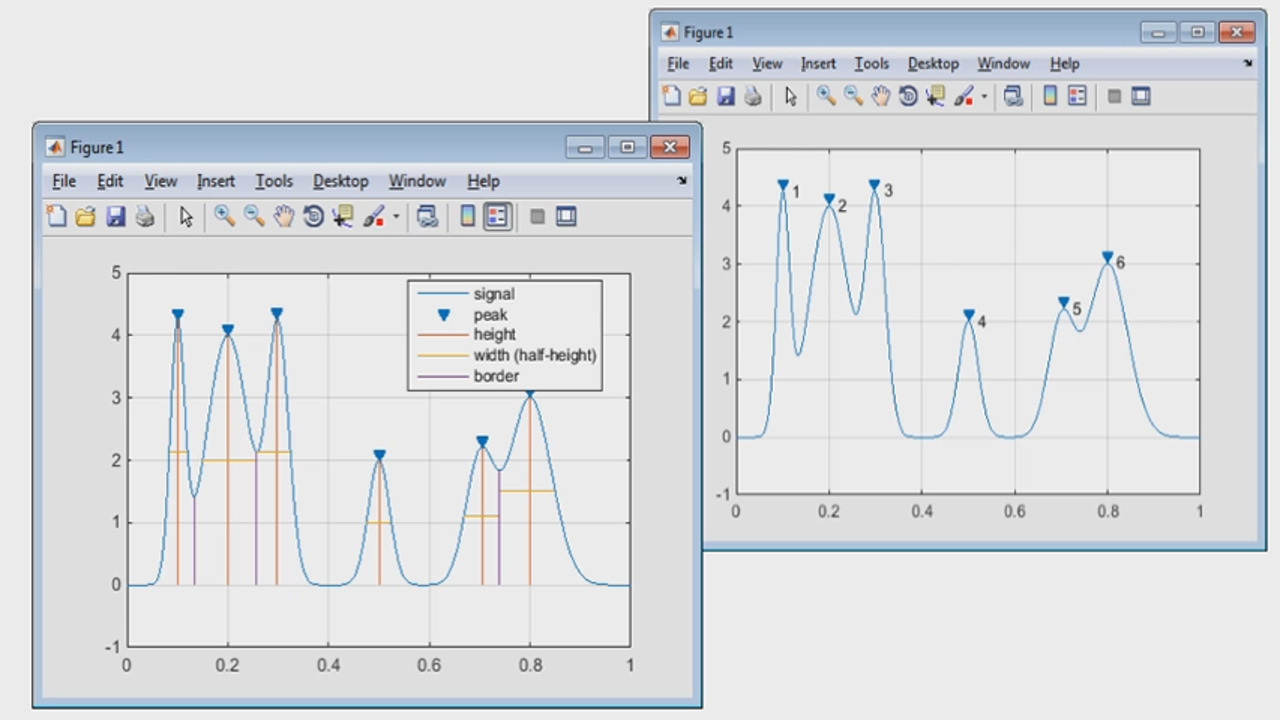Open the Insert menu in left figure window

point(215,181)
